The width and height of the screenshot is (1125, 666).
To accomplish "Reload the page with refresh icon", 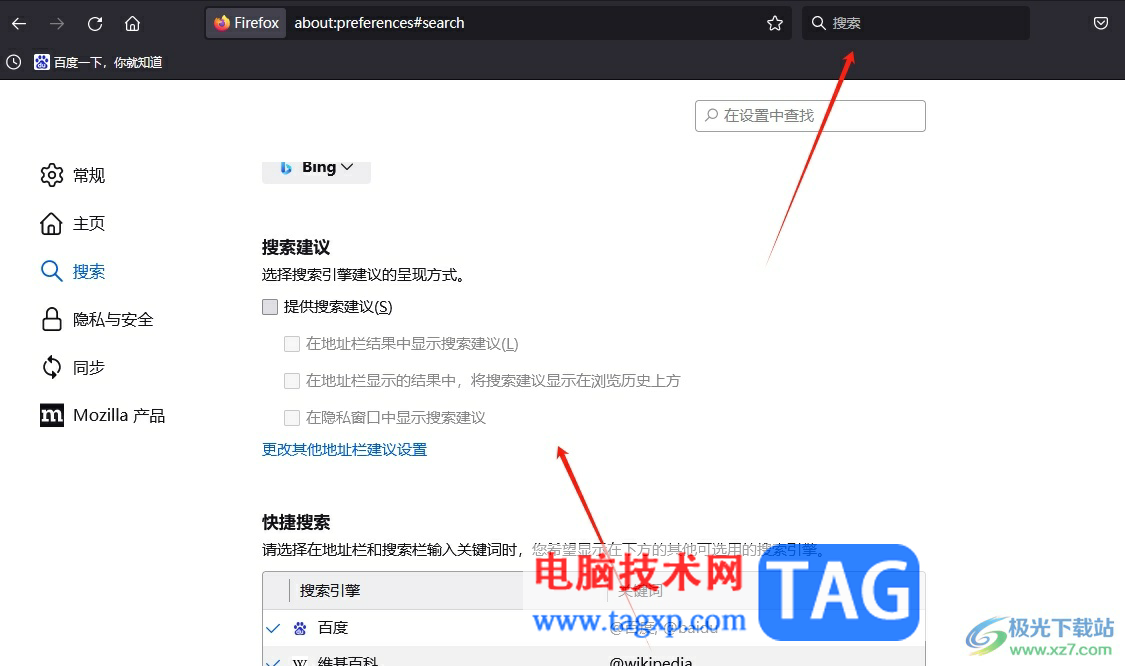I will [x=95, y=24].
